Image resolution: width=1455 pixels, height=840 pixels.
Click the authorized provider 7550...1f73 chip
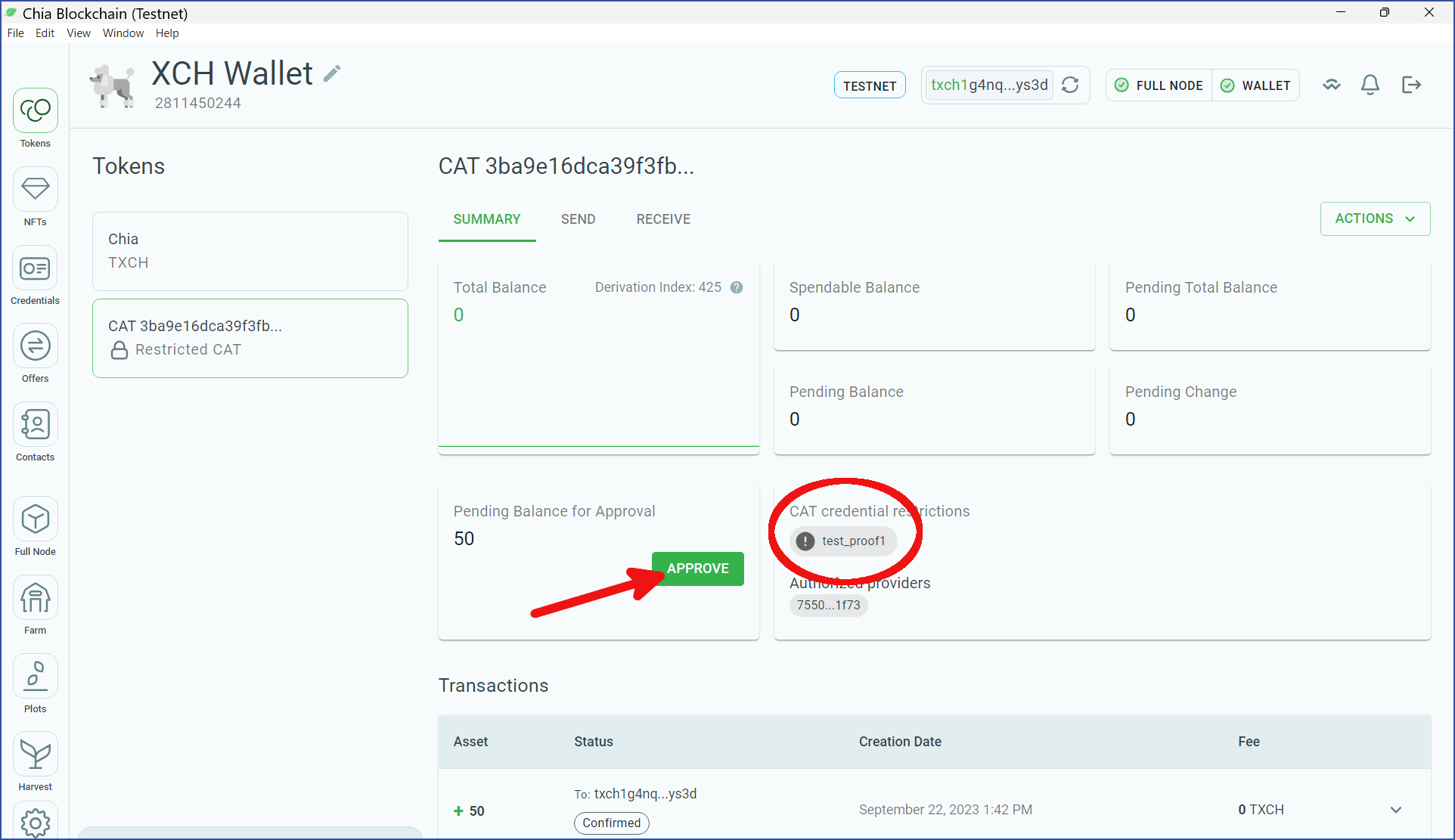(829, 605)
